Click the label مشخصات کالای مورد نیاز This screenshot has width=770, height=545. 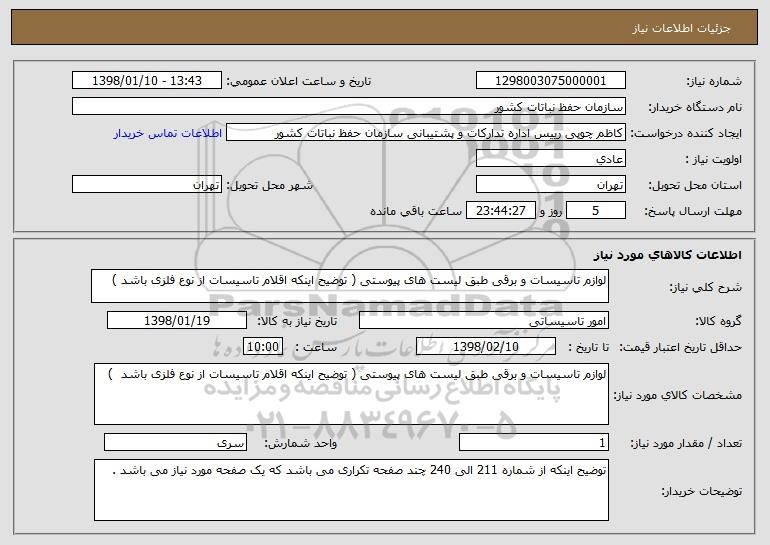click(678, 395)
